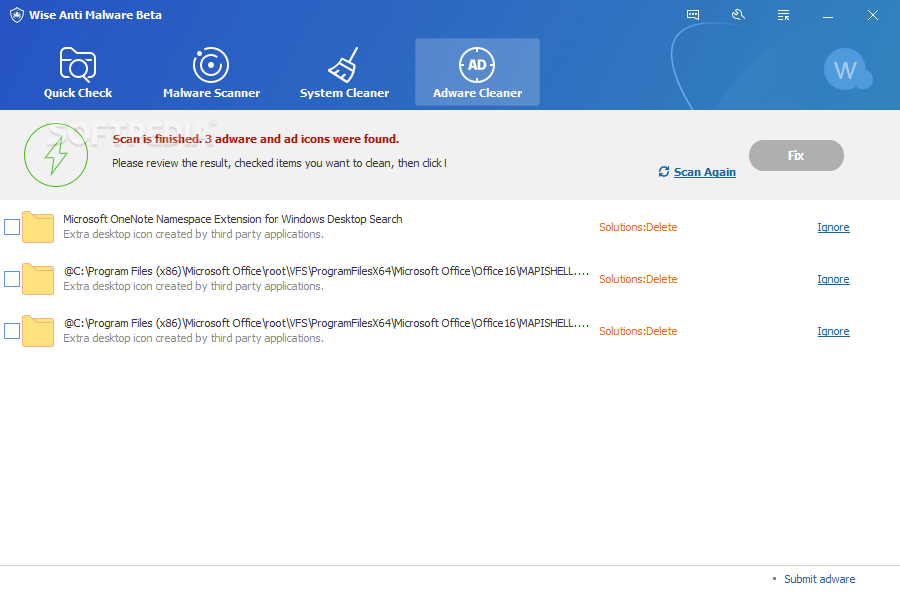900x595 pixels.
Task: Open the tools wrench icon in title bar
Action: click(738, 15)
